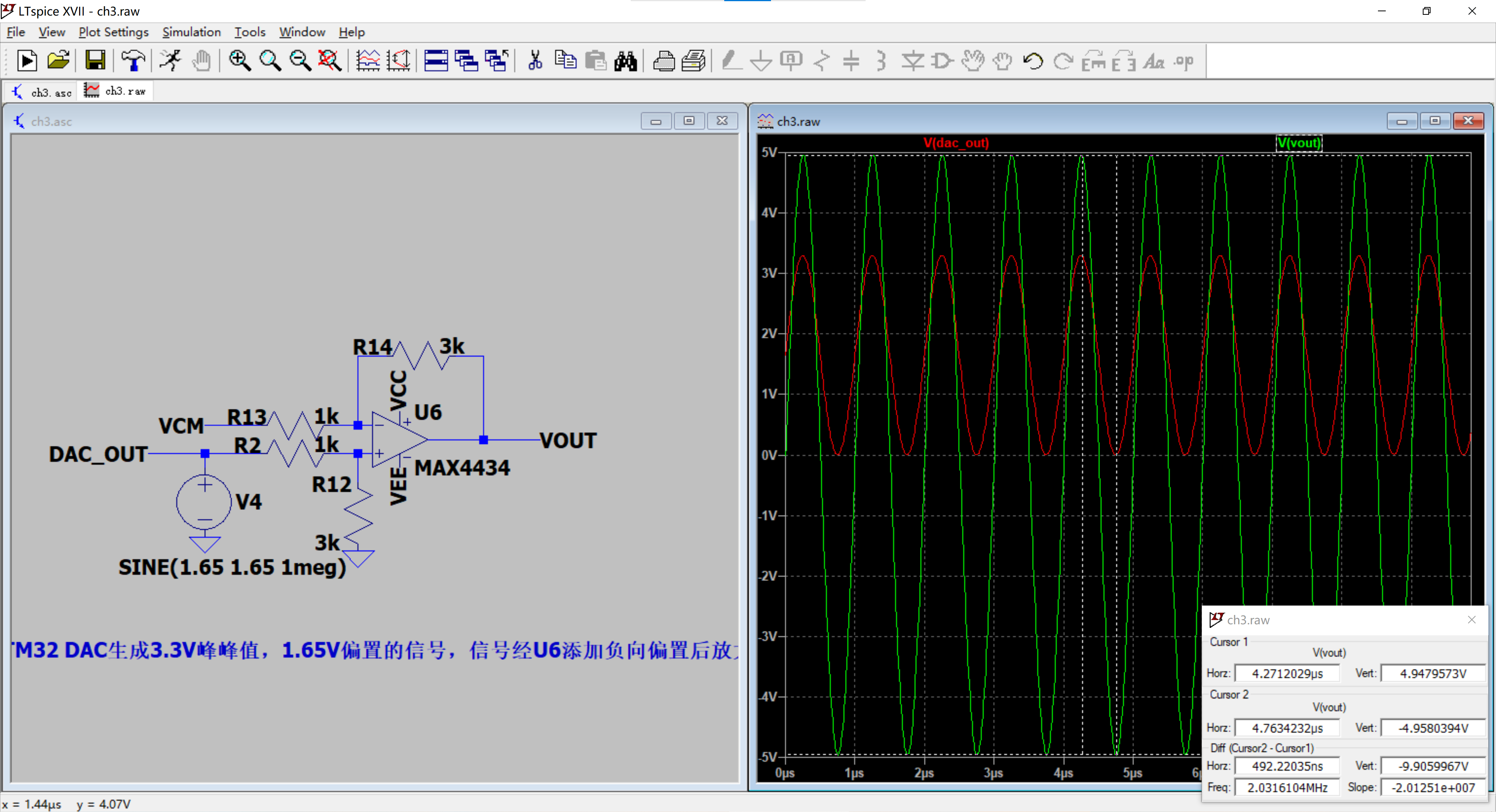1496x812 pixels.
Task: Select the Pan magnifier icon
Action: 270,61
